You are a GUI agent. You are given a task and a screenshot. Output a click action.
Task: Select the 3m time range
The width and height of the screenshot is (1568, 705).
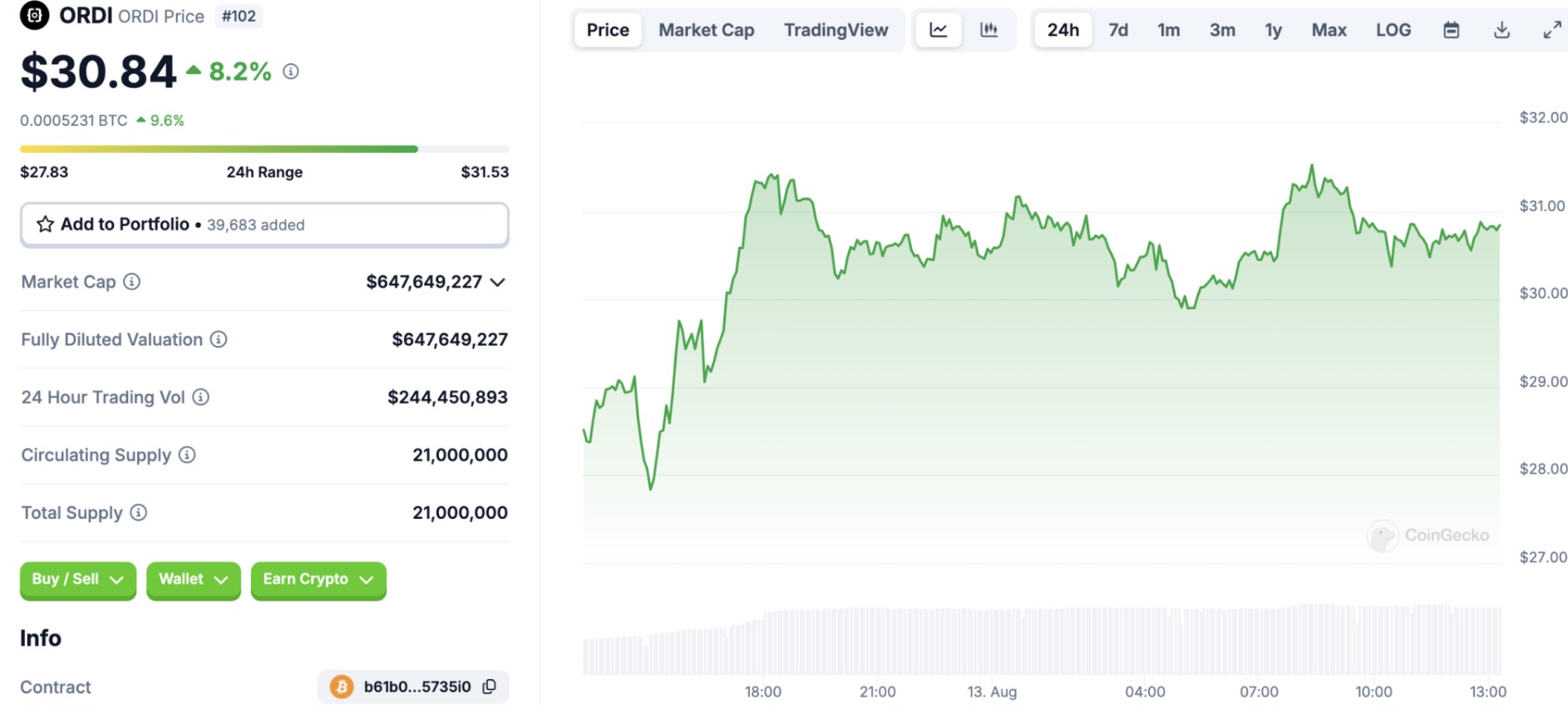(x=1222, y=30)
